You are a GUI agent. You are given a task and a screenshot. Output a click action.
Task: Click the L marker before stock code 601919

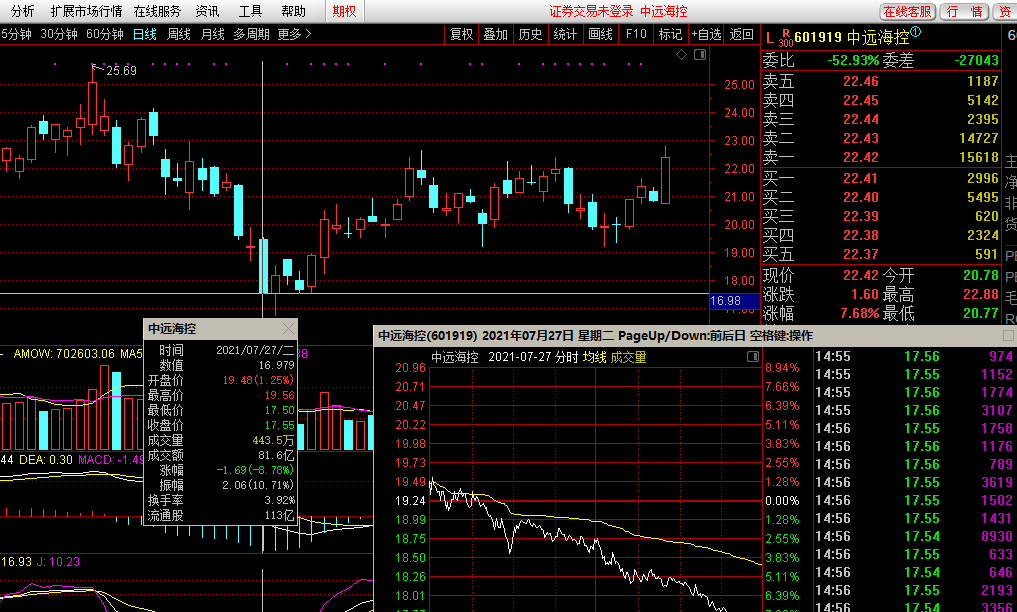click(770, 38)
